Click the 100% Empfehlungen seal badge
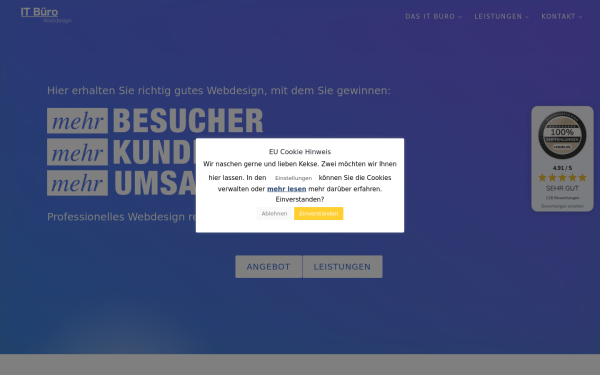Viewport: 600px width, 375px height. 562,135
